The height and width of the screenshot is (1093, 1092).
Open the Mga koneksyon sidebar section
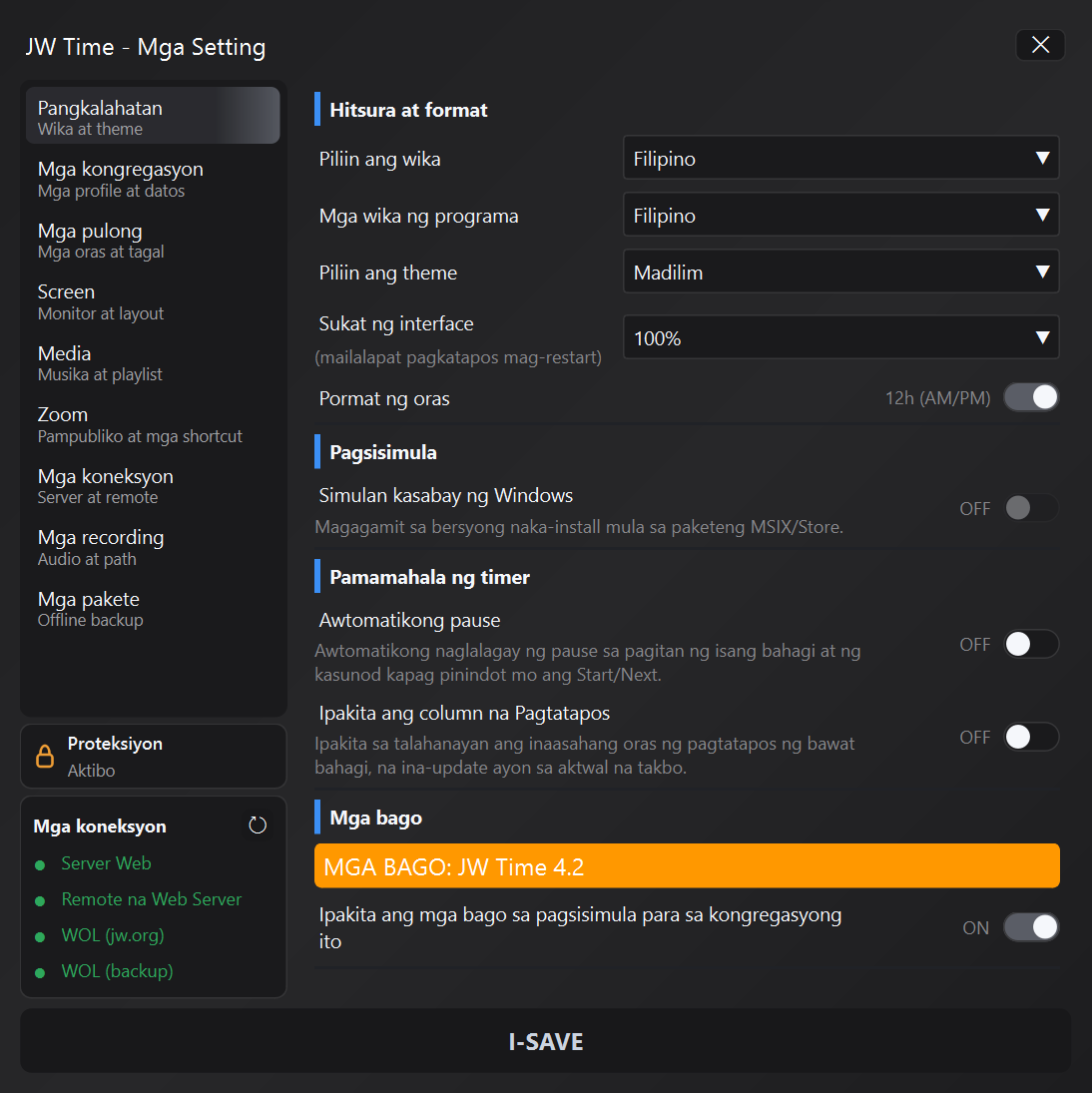coord(153,486)
